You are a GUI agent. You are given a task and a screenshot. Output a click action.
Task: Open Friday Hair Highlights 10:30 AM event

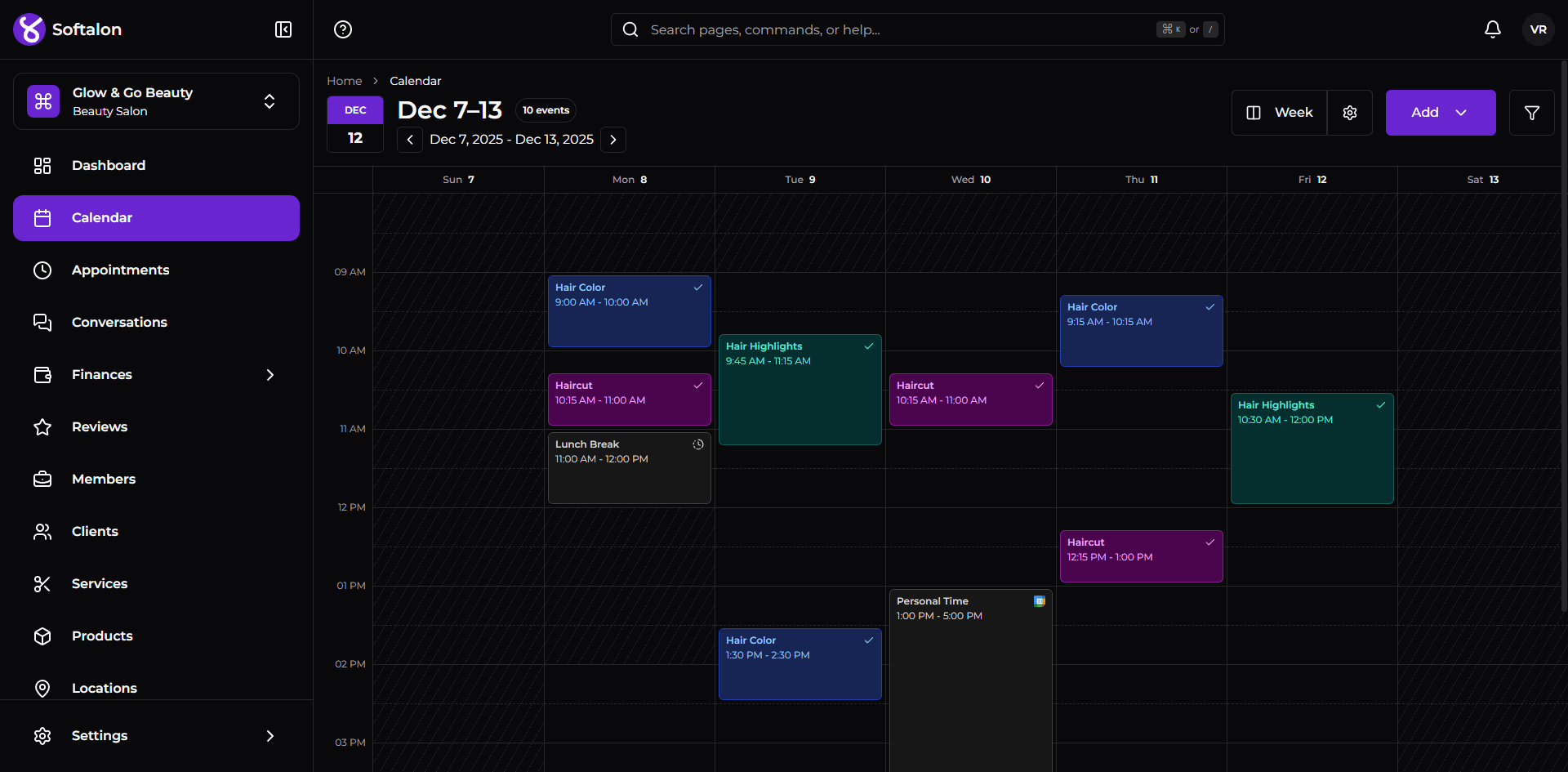(x=1312, y=448)
